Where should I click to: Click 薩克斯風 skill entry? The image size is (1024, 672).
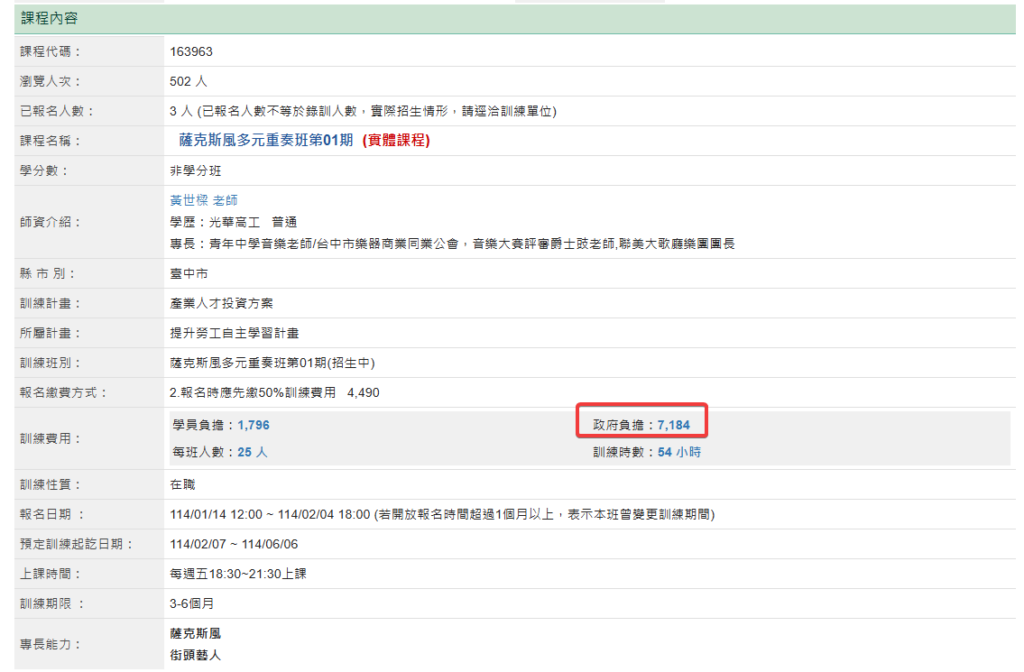click(x=195, y=633)
